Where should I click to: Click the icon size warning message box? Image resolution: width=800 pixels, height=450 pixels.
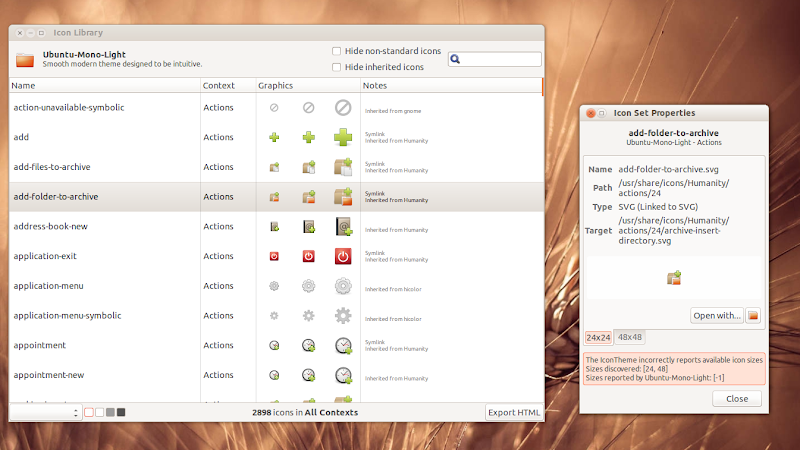tap(674, 368)
